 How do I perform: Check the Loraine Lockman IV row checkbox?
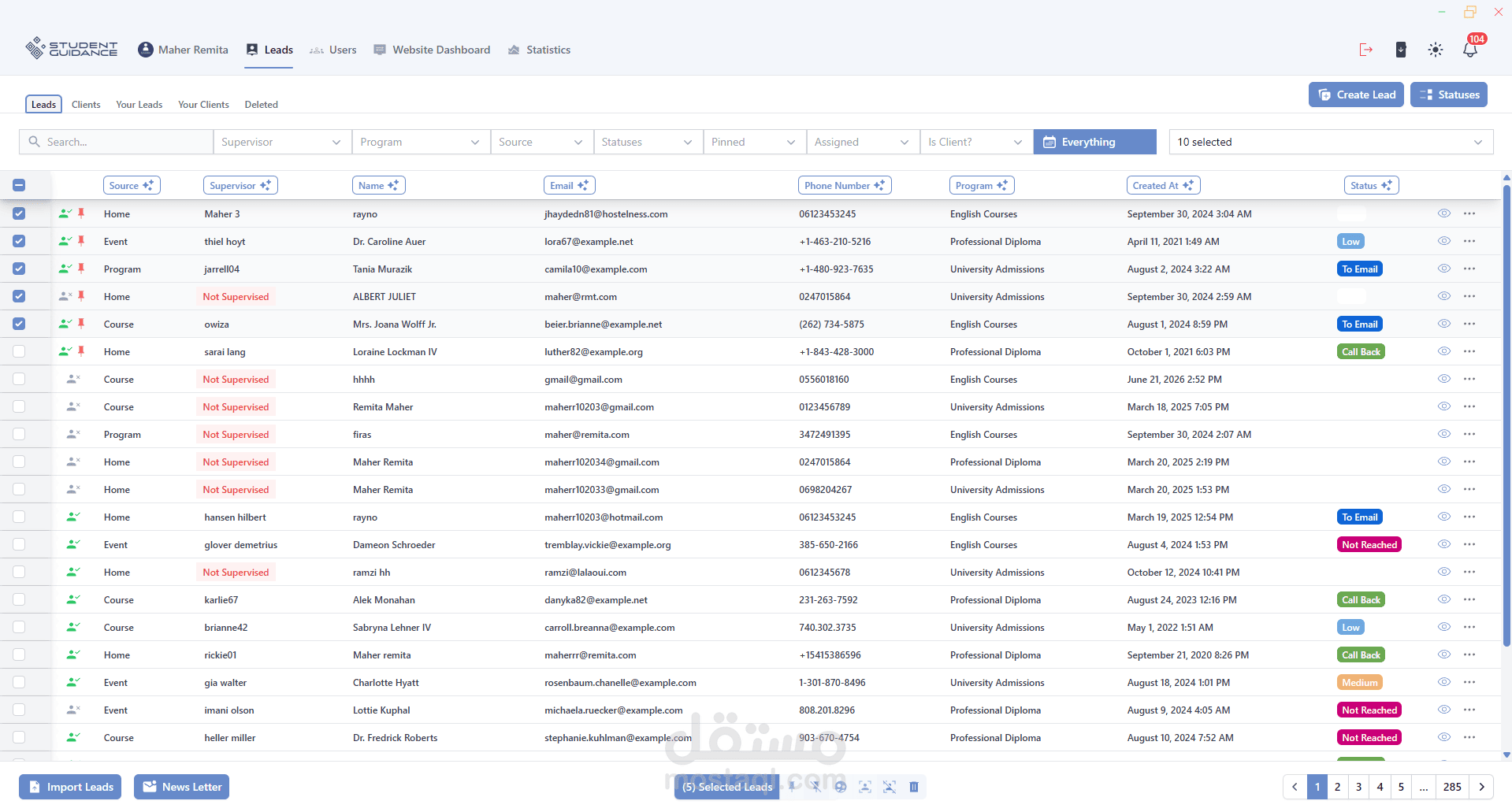[x=19, y=351]
